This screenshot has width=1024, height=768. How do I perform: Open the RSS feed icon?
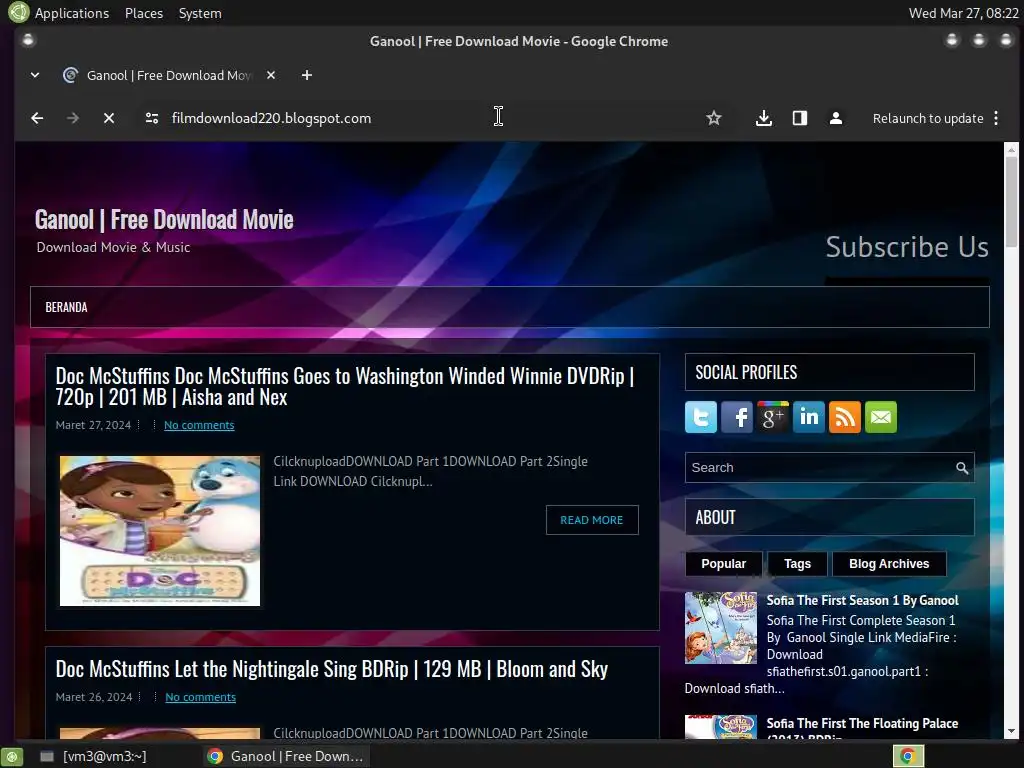(x=844, y=417)
